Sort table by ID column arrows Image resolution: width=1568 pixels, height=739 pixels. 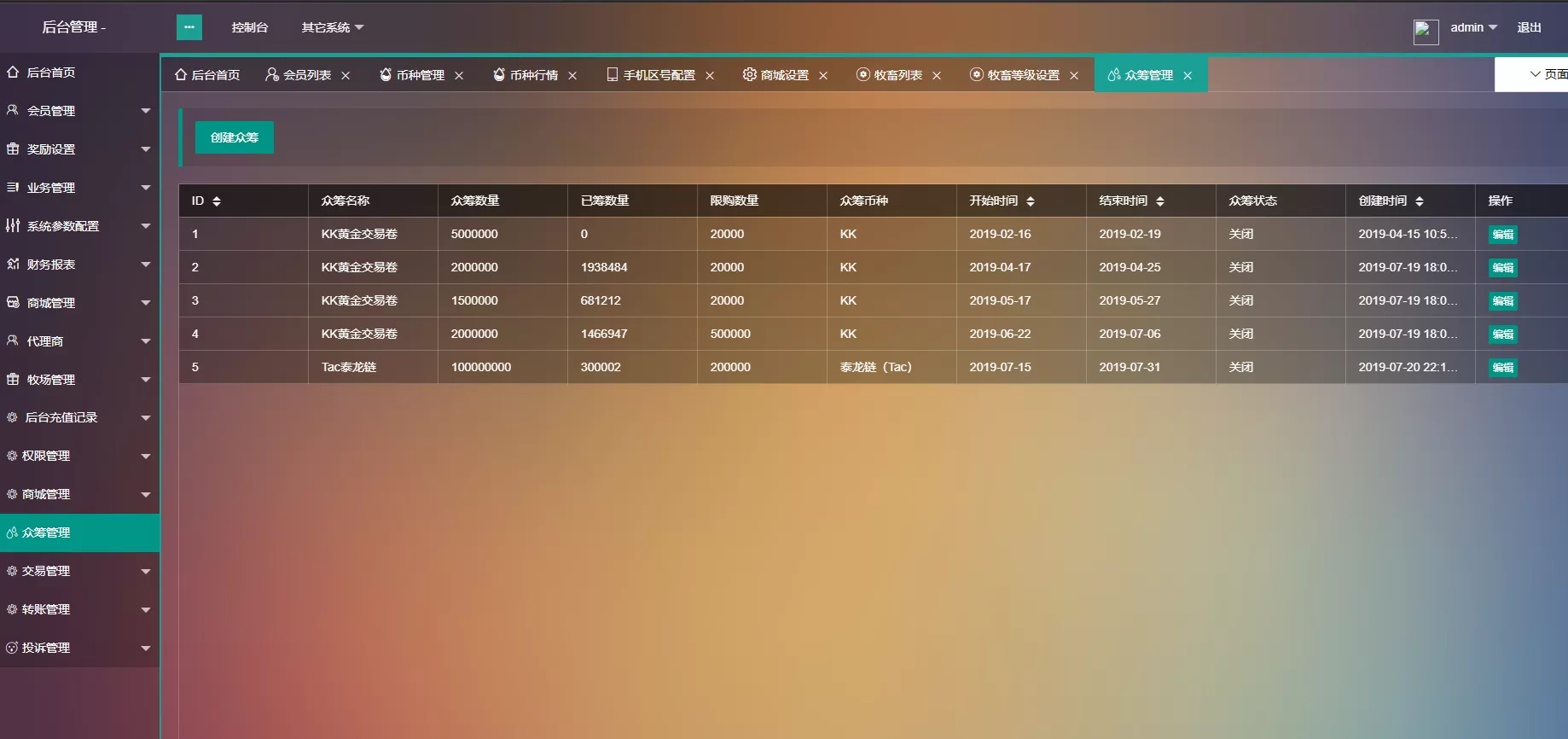(x=217, y=201)
